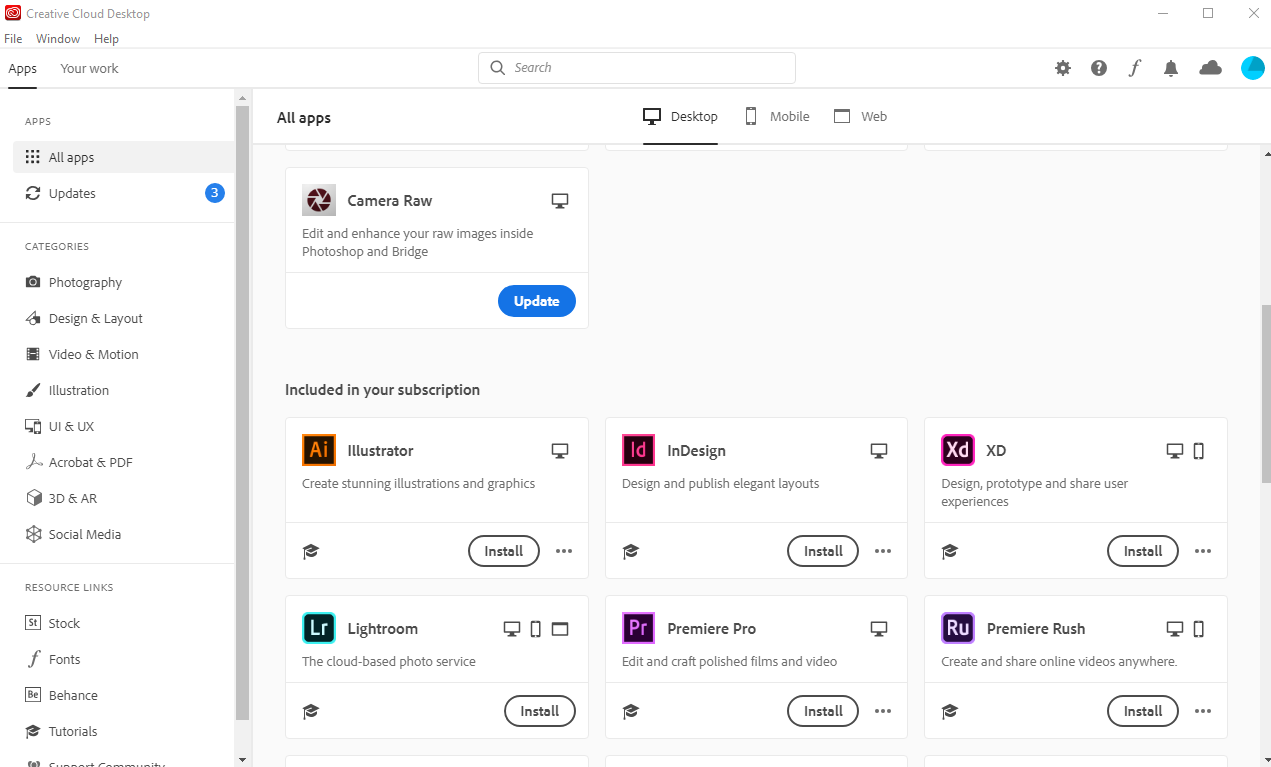Click the XD app icon

coord(958,450)
